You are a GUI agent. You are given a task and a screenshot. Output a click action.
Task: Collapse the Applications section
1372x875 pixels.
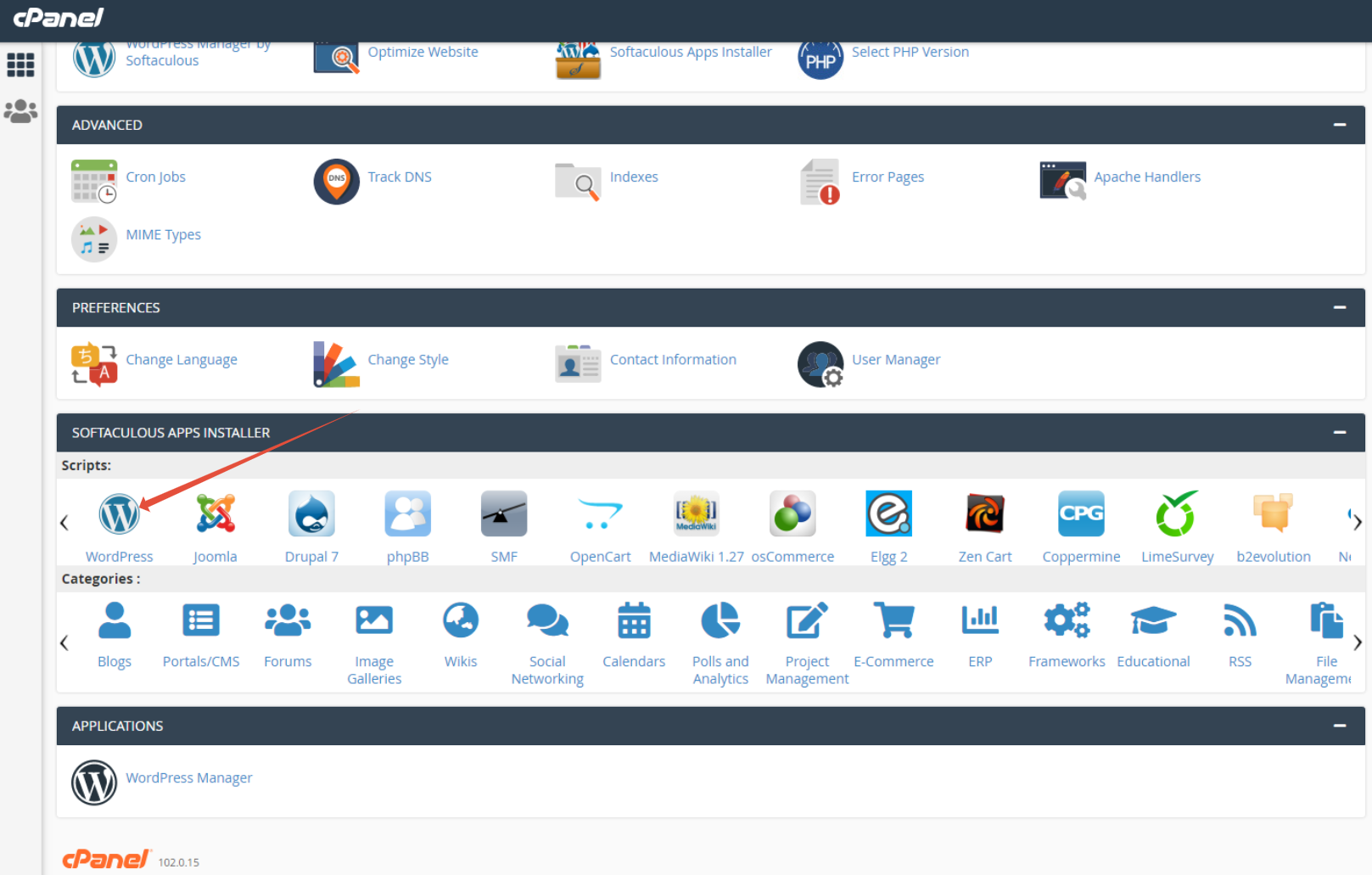(1340, 726)
